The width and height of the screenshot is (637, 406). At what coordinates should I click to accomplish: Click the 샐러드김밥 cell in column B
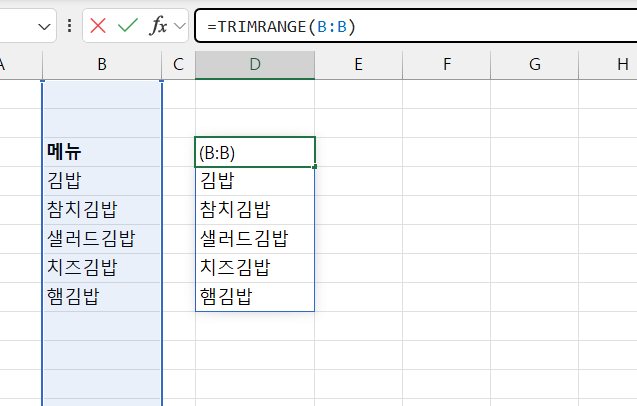point(102,239)
